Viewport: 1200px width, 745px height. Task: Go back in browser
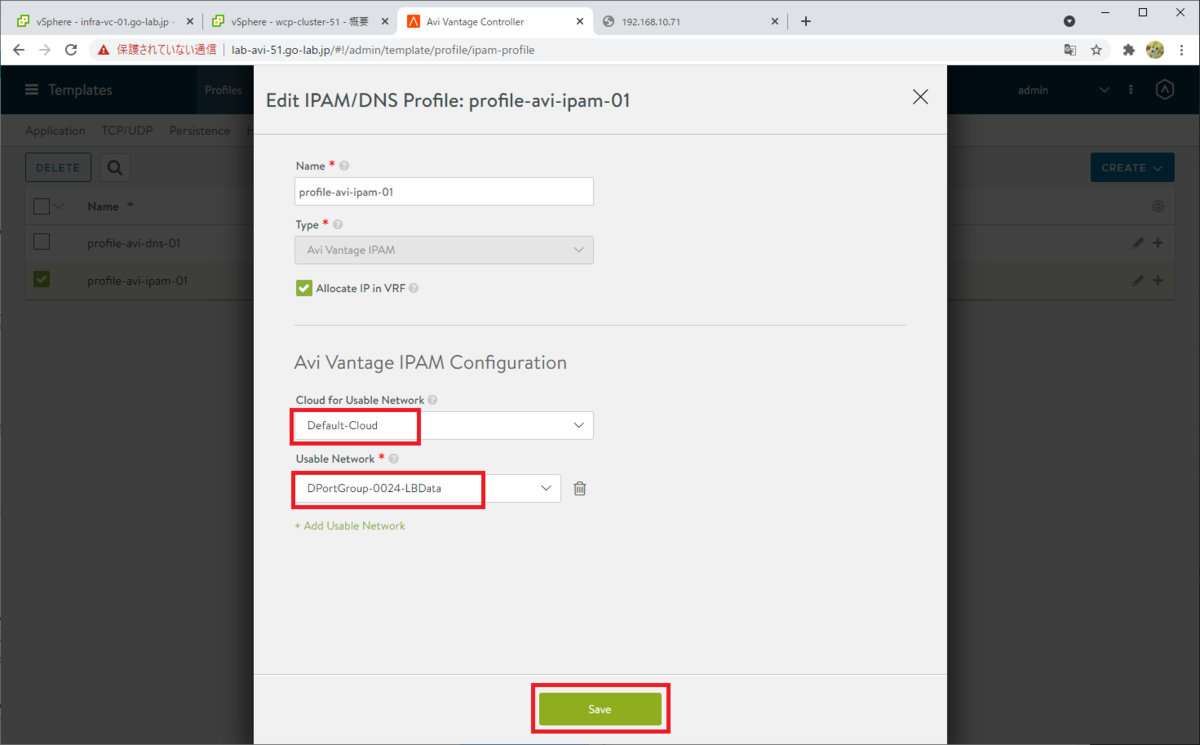point(18,50)
